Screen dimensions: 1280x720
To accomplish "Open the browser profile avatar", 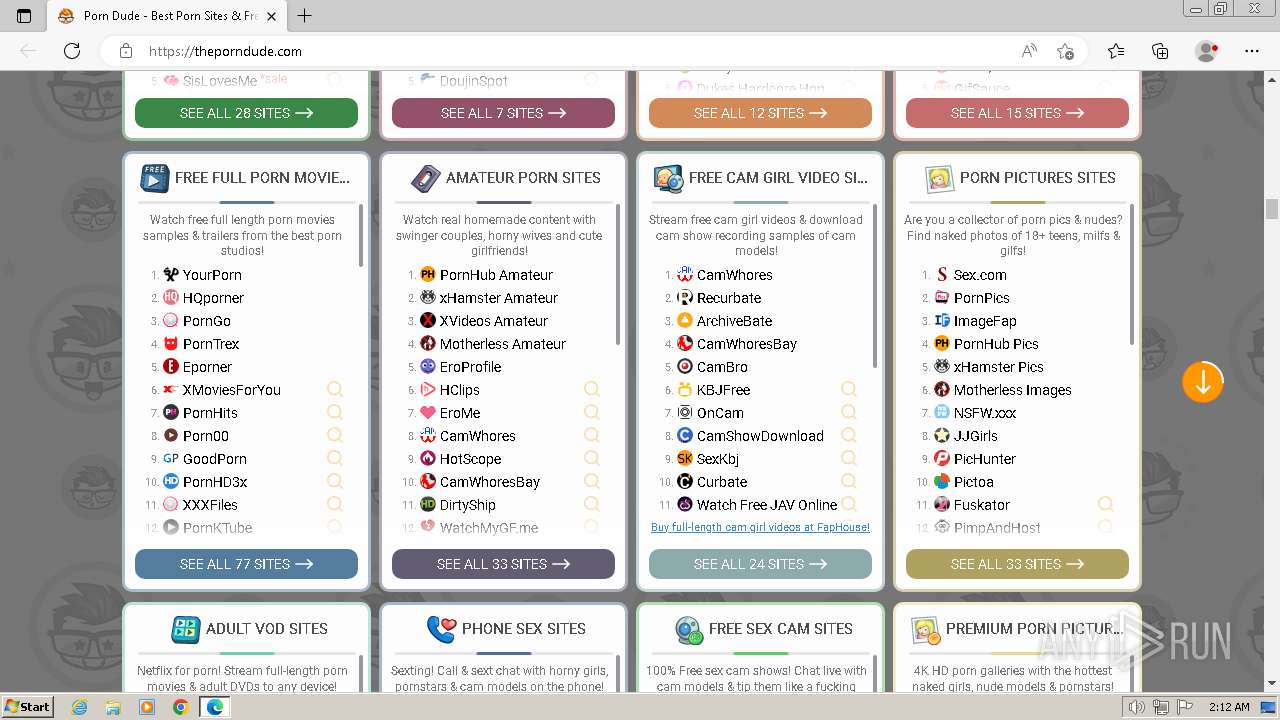I will pyautogui.click(x=1207, y=51).
